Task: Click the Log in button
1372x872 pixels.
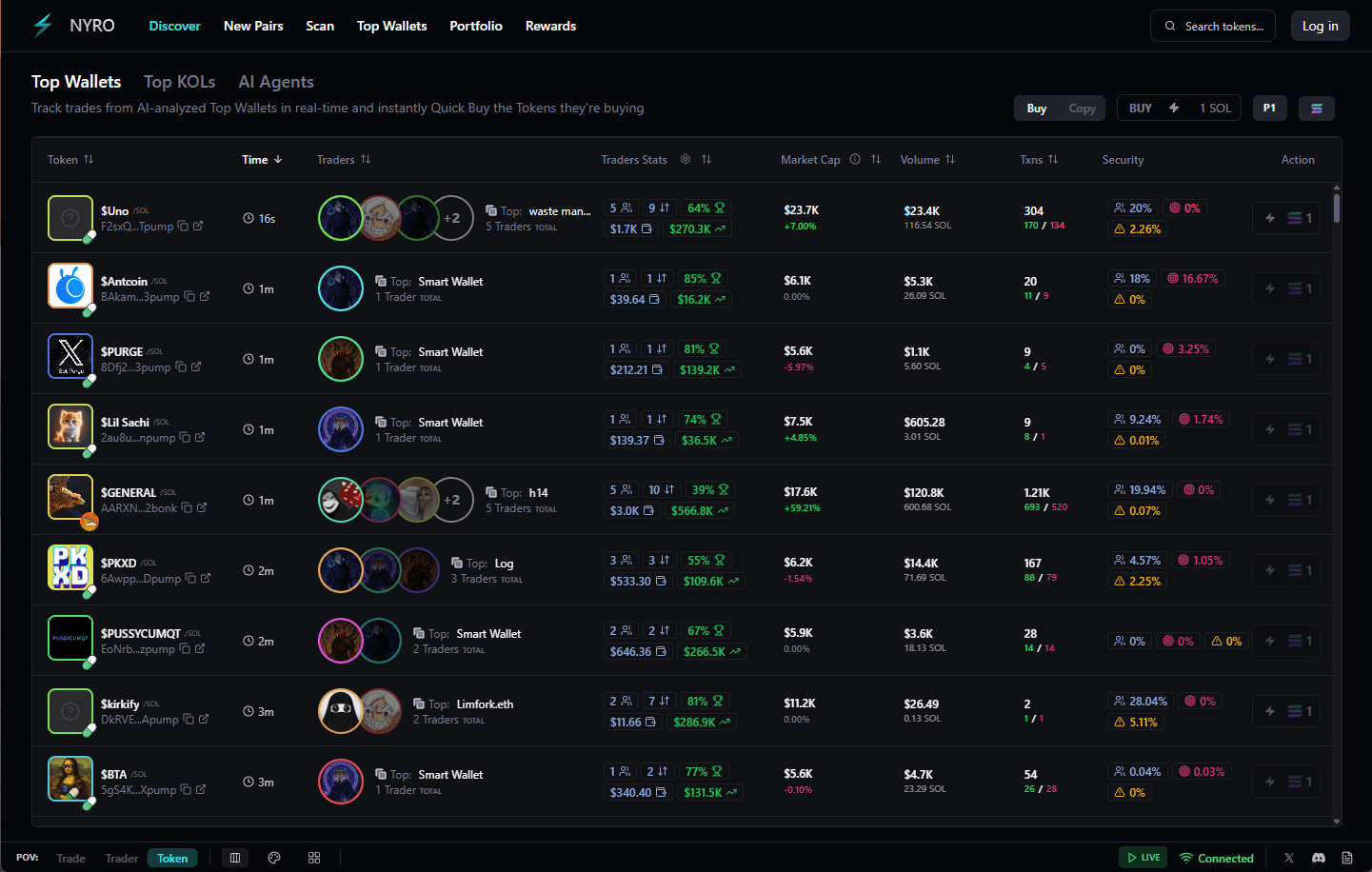Action: 1321,26
